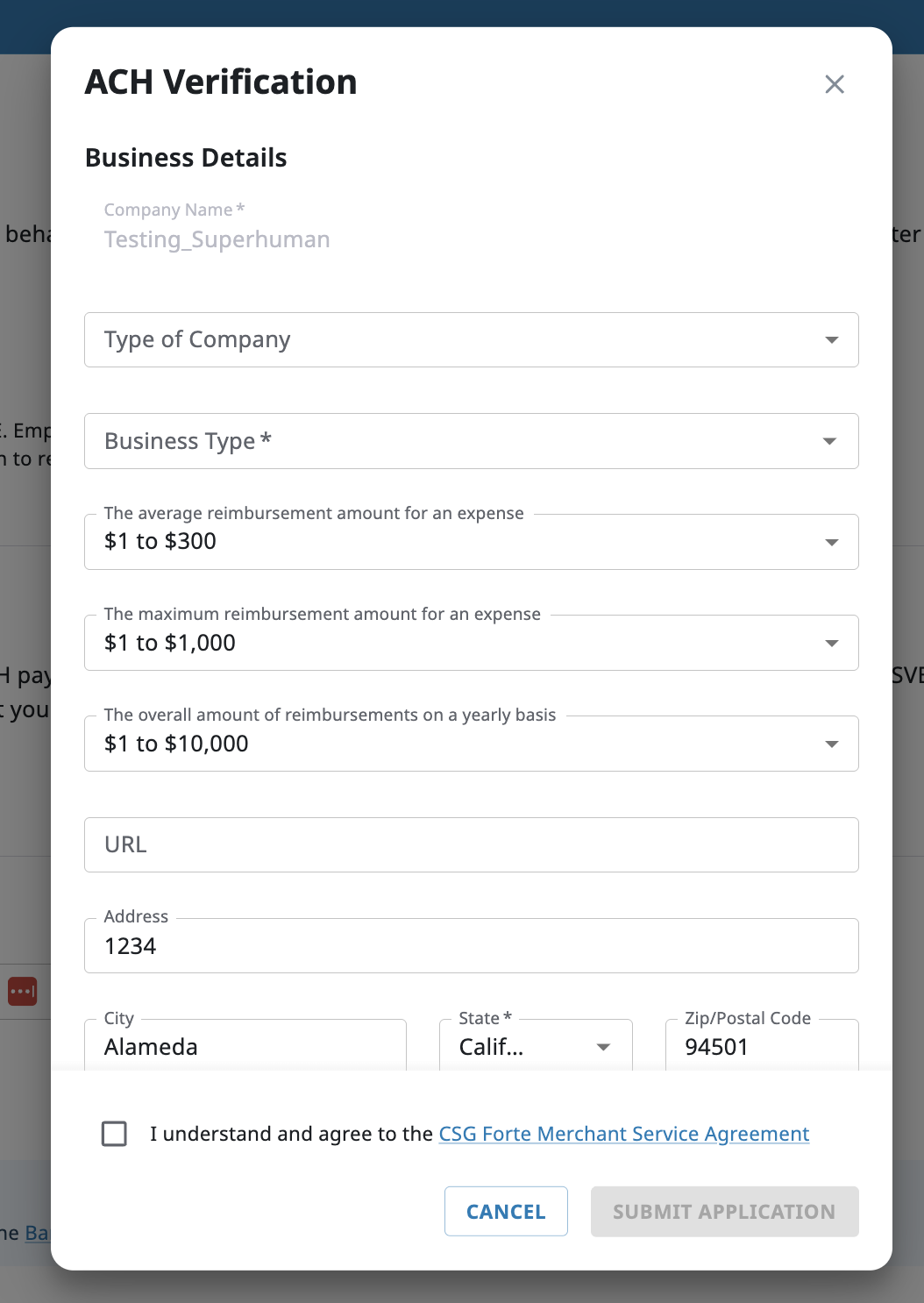Focus the Address field containing 1234
This screenshot has height=1303, width=924.
click(471, 946)
